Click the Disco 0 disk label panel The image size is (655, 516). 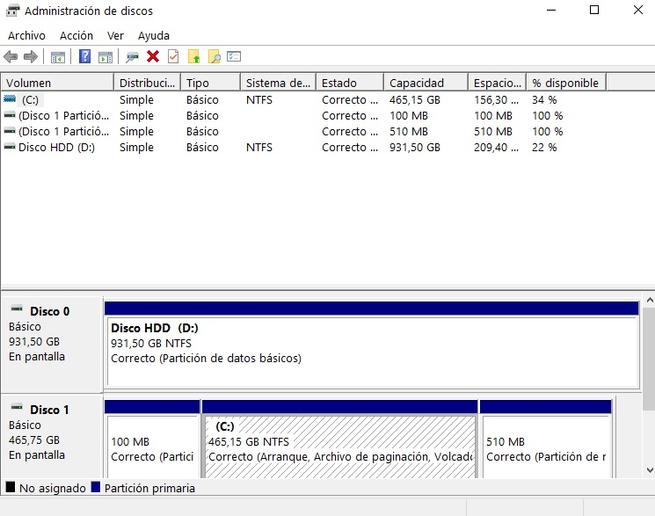[x=52, y=345]
